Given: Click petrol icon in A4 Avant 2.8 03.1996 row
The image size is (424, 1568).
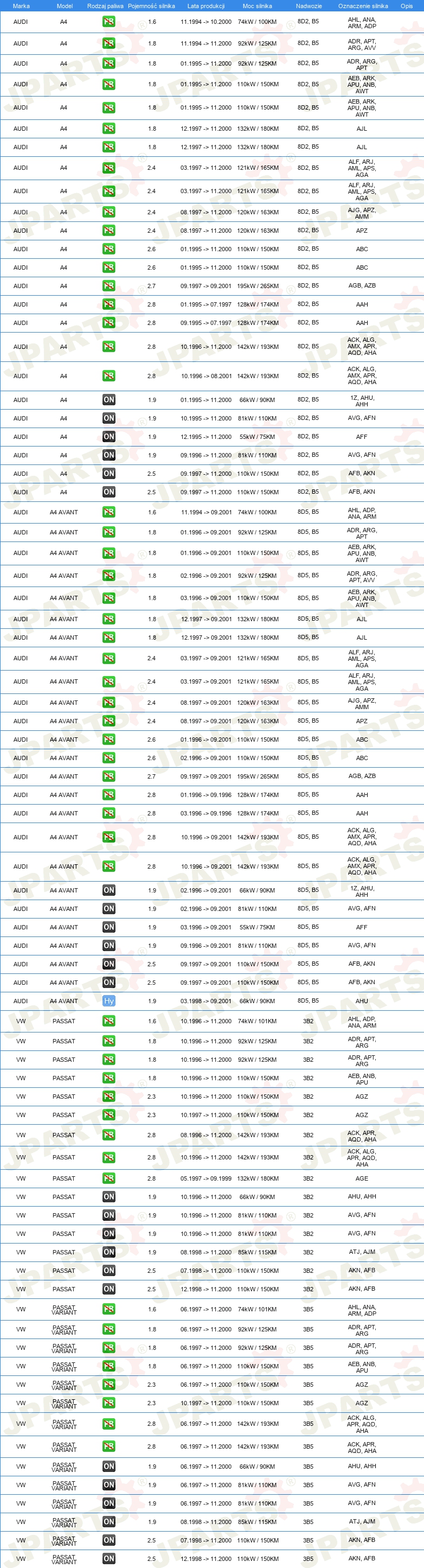Looking at the screenshot, I should pyautogui.click(x=108, y=813).
